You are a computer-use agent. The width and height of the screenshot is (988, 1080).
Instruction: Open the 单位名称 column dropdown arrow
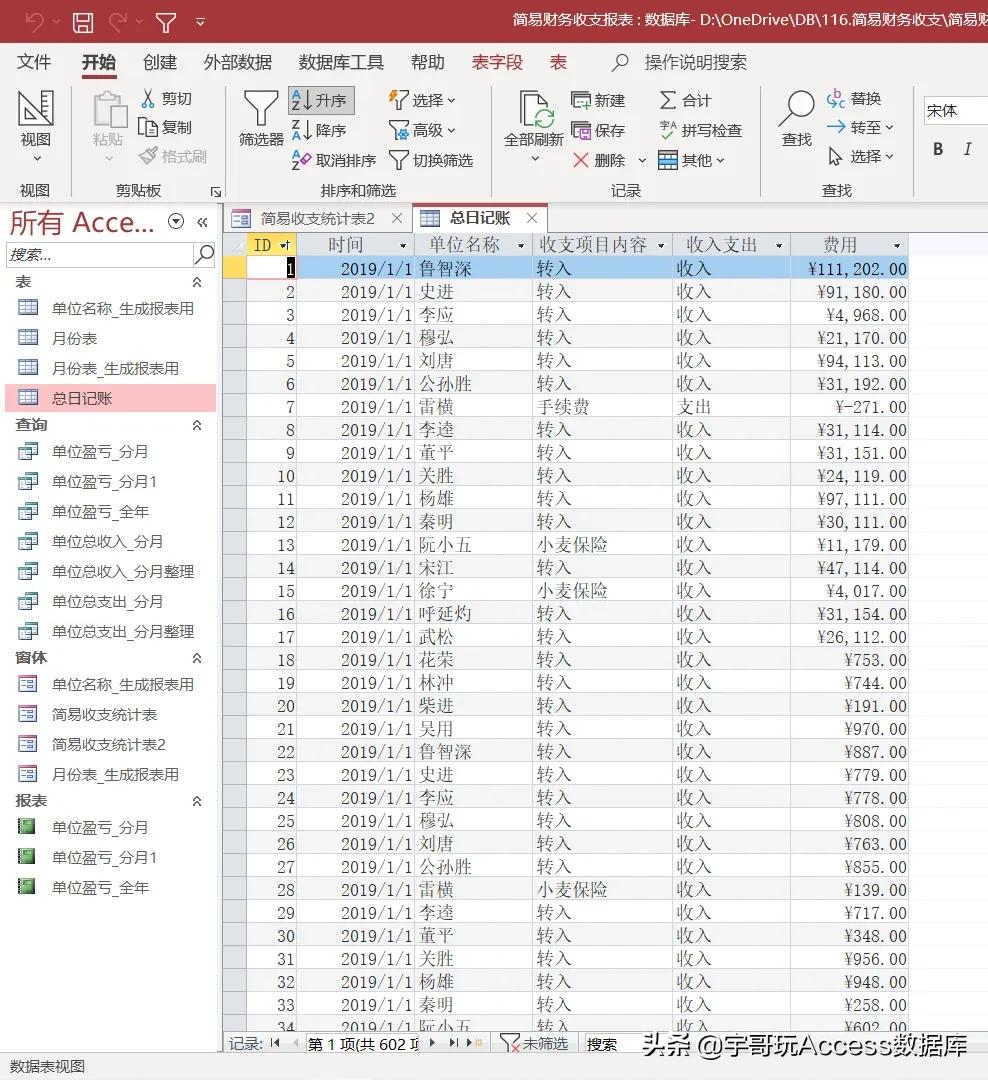(x=521, y=245)
